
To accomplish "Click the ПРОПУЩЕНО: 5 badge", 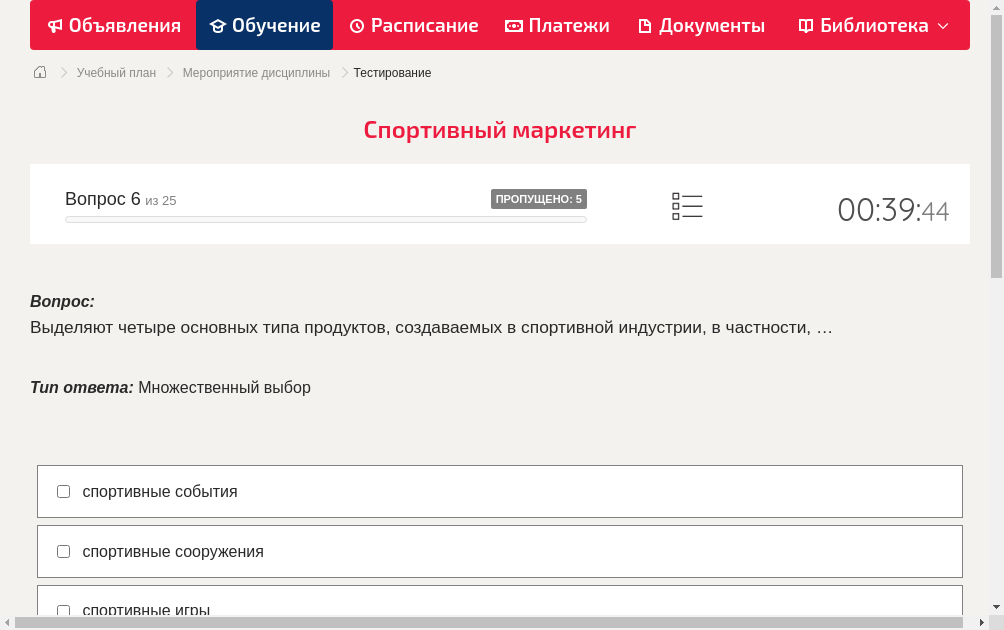I will [x=538, y=199].
